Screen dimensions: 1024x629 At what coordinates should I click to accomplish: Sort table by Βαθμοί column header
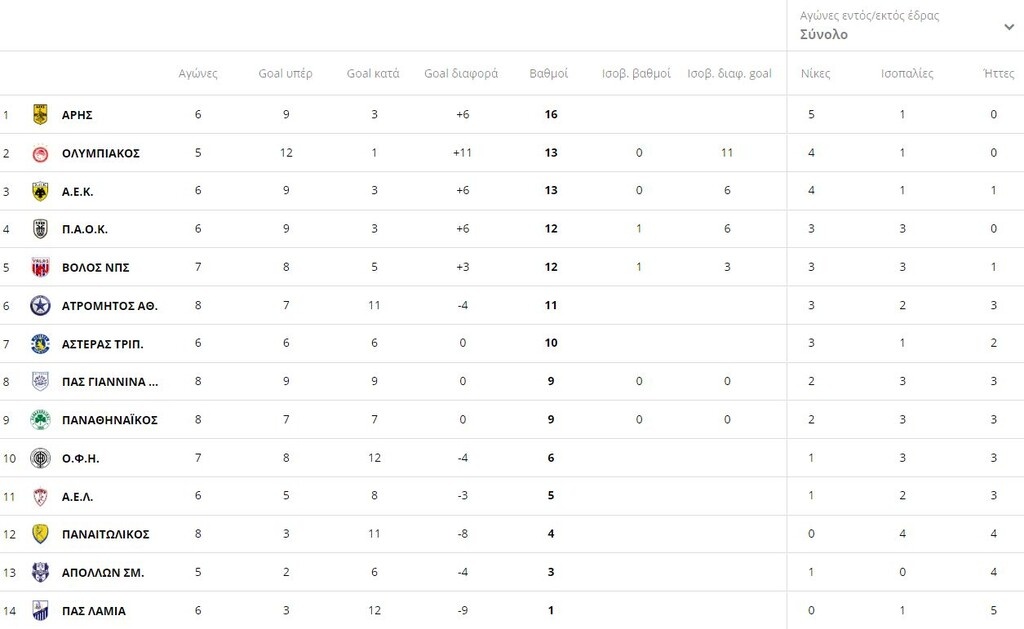click(548, 74)
